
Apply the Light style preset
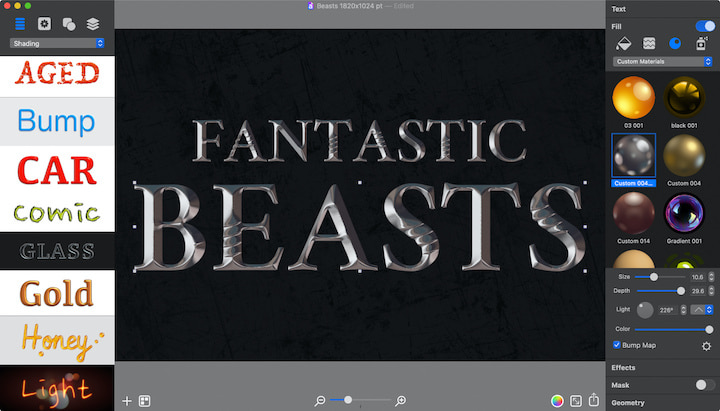57,388
